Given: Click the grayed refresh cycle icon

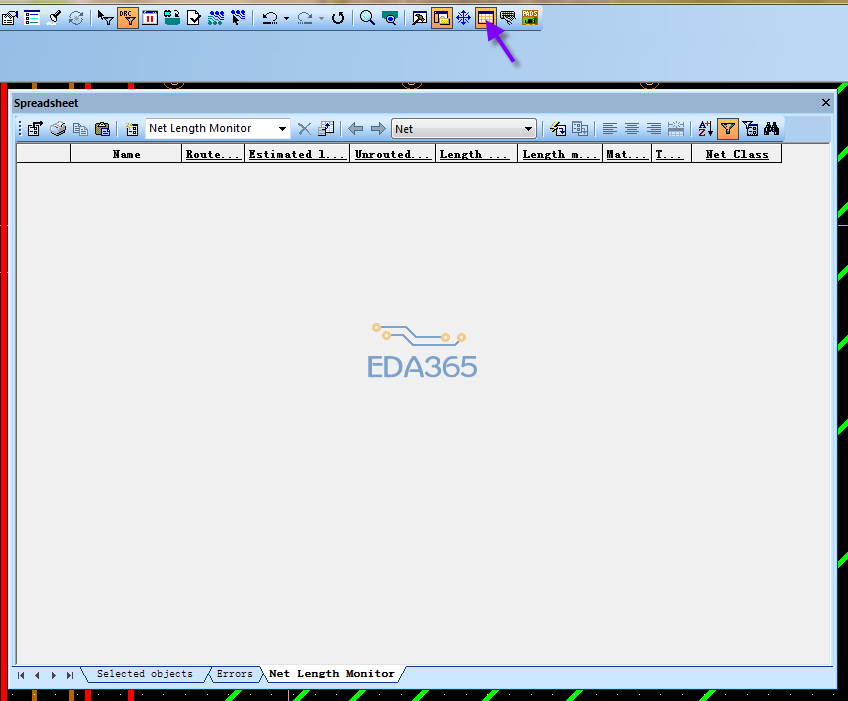Looking at the screenshot, I should point(76,18).
